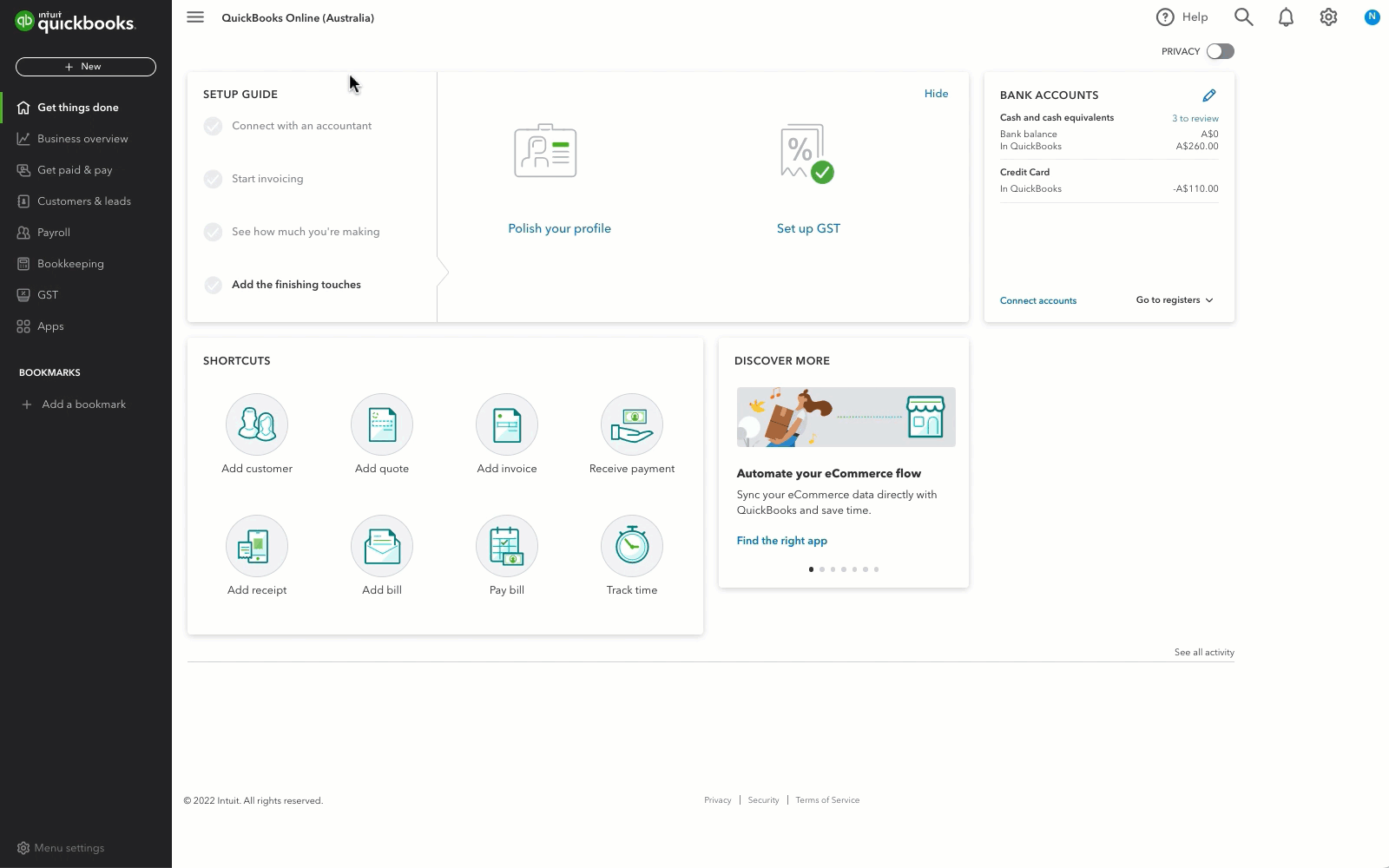Viewport: 1389px width, 868px height.
Task: Open the New create menu button
Action: [86, 67]
